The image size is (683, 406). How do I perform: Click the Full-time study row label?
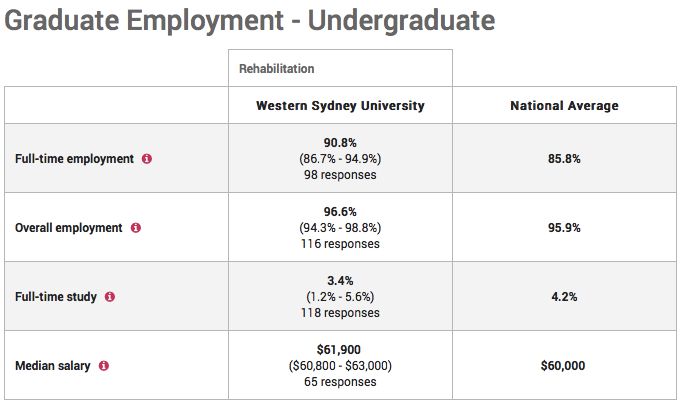(56, 297)
